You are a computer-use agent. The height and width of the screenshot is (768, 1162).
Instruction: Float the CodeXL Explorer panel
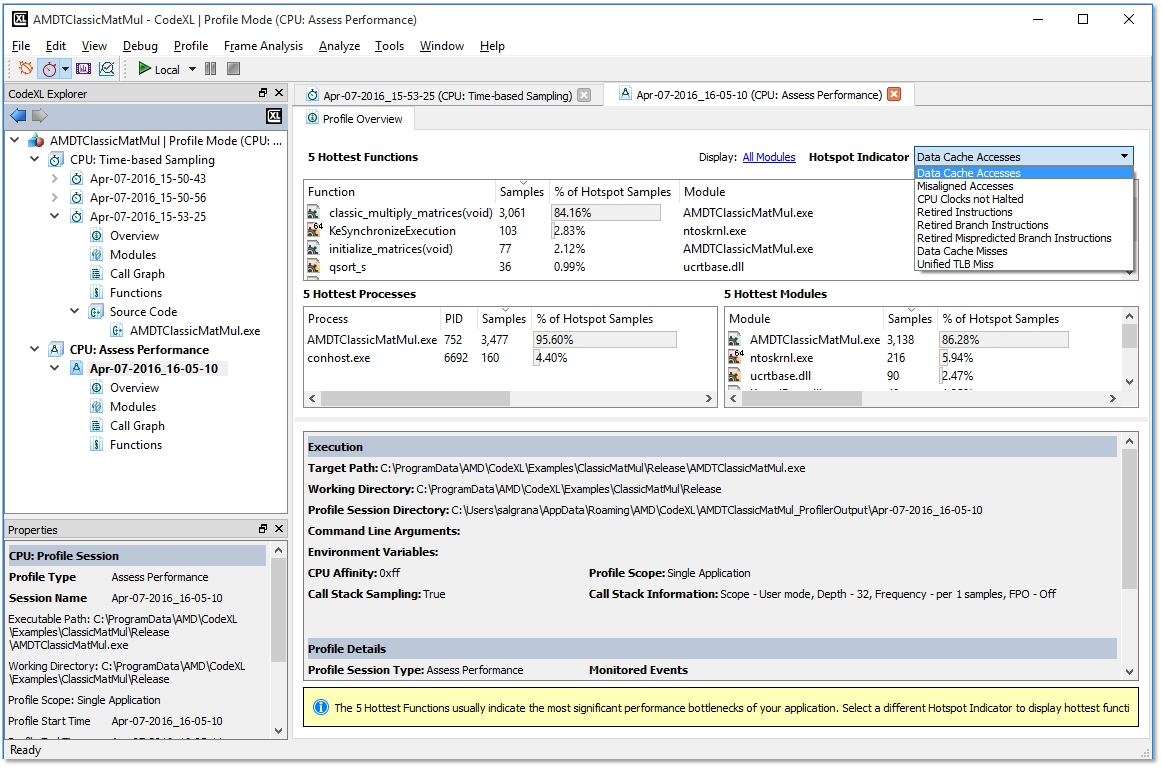(262, 93)
